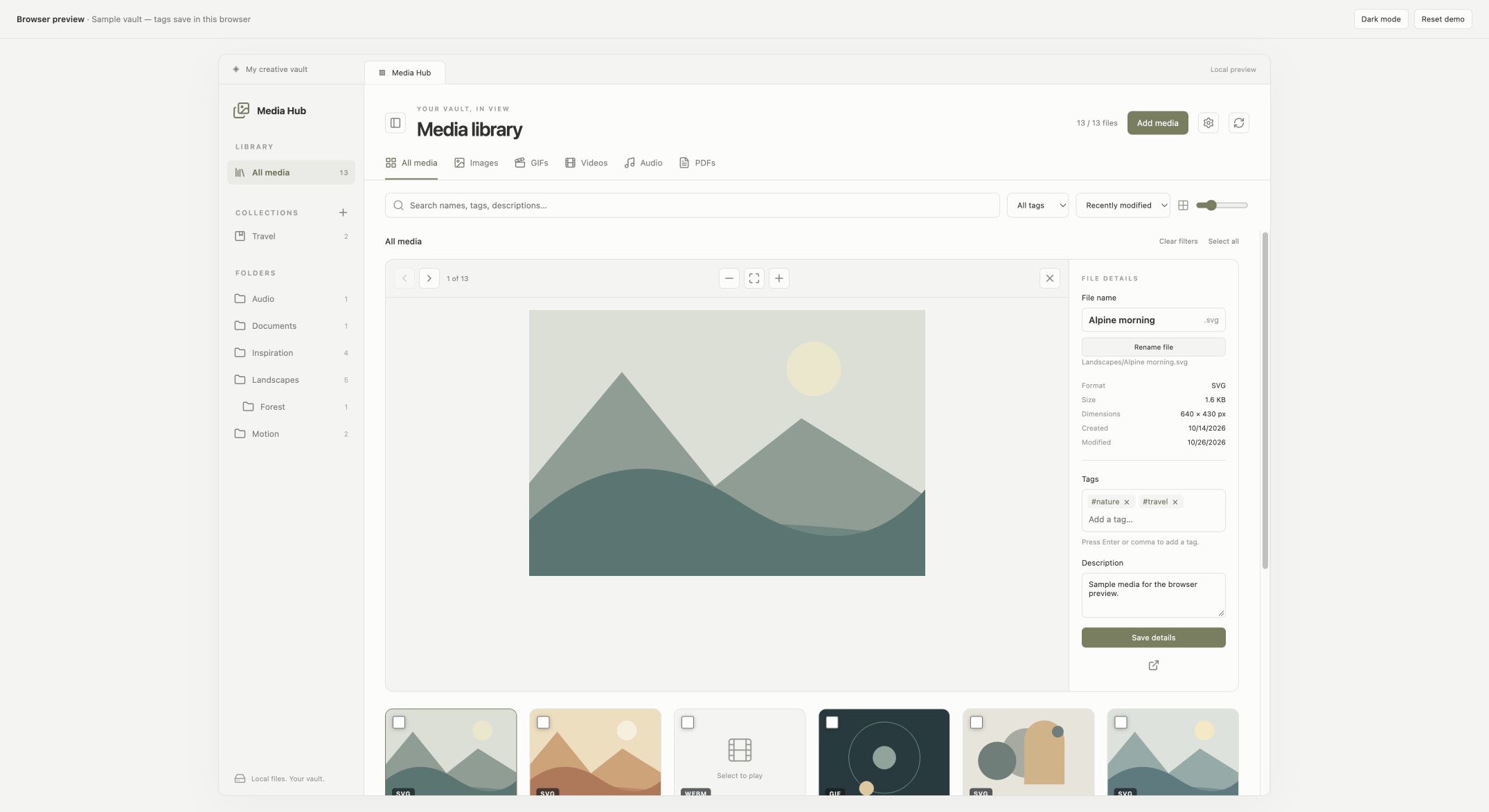Click the large Alpine morning preview image
This screenshot has height=812, width=1489.
(727, 443)
